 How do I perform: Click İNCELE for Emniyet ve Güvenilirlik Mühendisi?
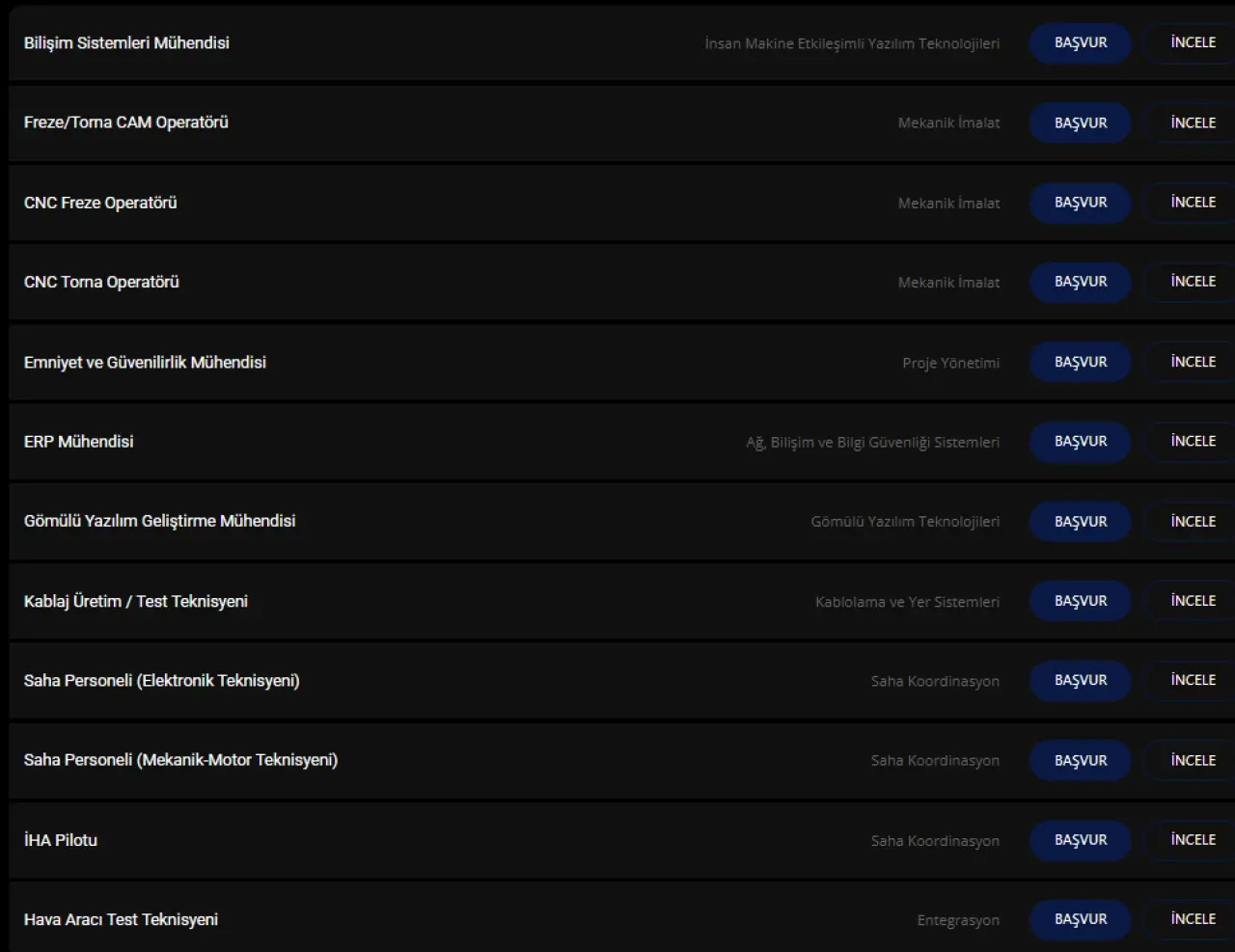tap(1193, 362)
